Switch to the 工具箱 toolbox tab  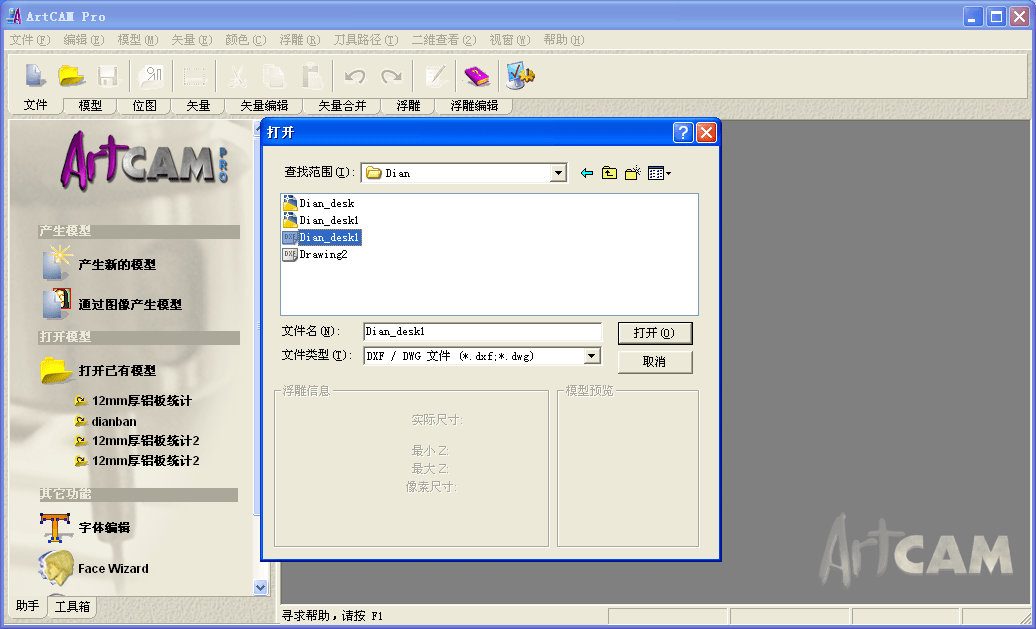[72, 606]
